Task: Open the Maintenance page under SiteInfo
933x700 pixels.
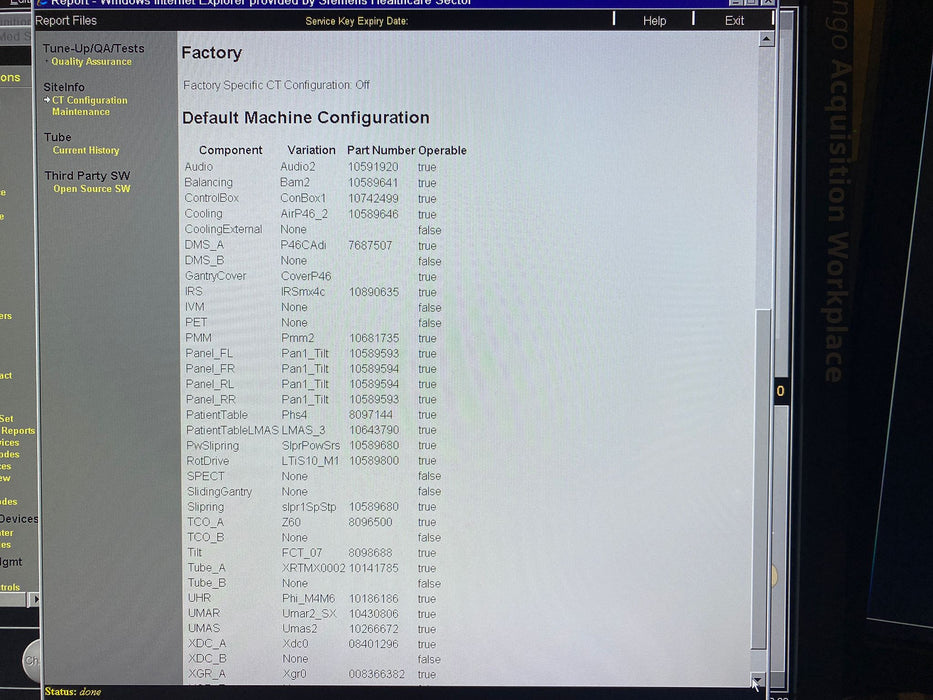Action: (x=81, y=112)
